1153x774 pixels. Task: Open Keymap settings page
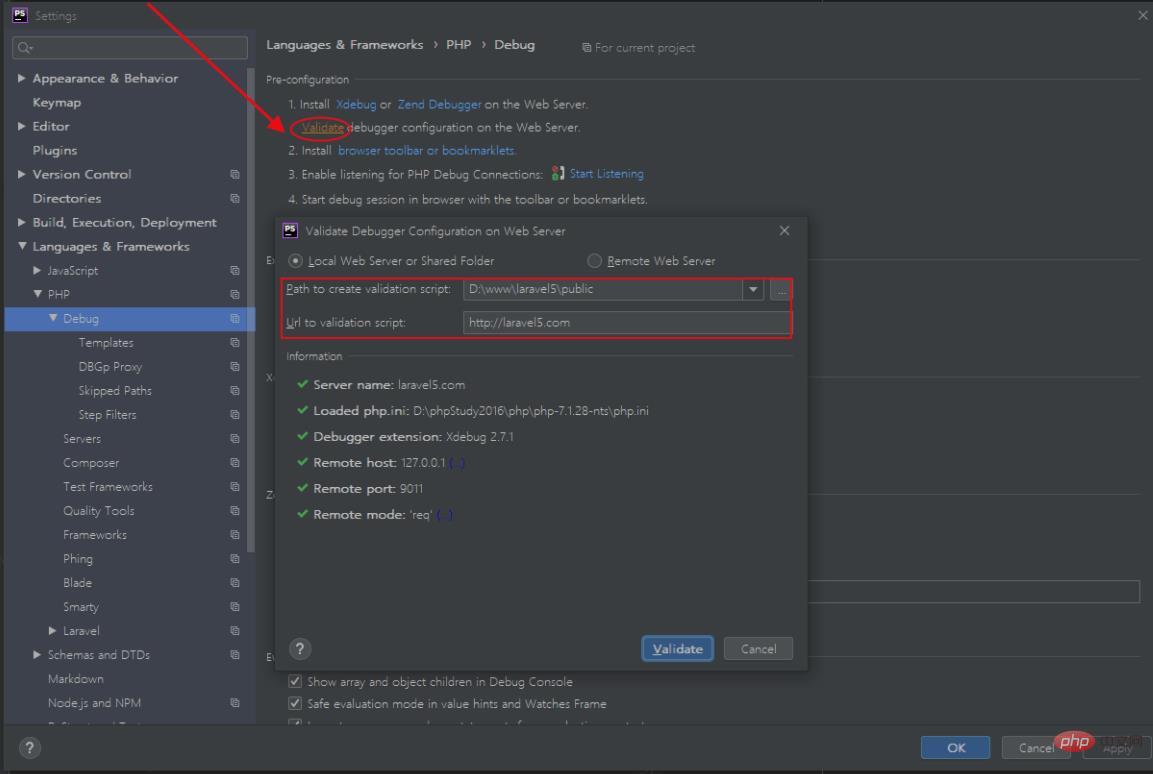(x=57, y=102)
